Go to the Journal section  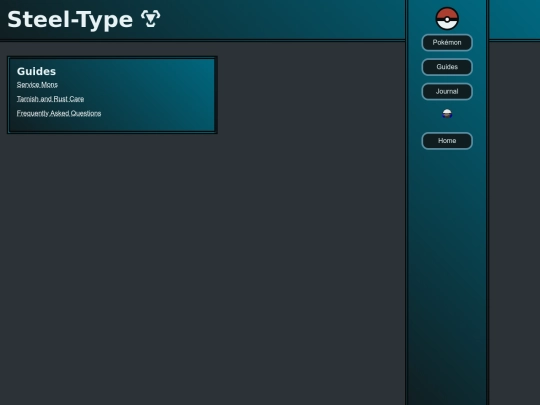tap(447, 92)
